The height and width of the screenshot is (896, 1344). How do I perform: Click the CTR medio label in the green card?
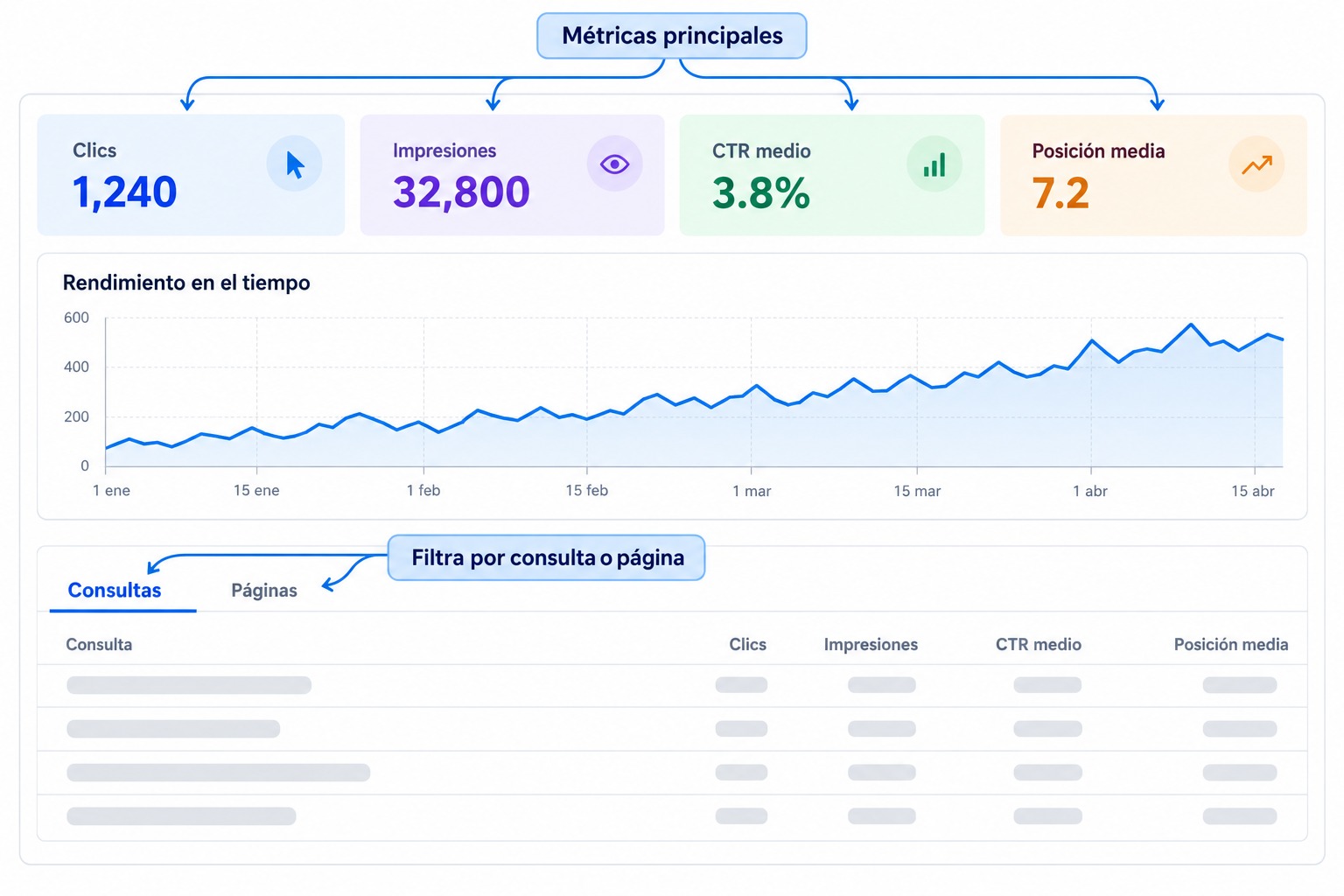(761, 151)
